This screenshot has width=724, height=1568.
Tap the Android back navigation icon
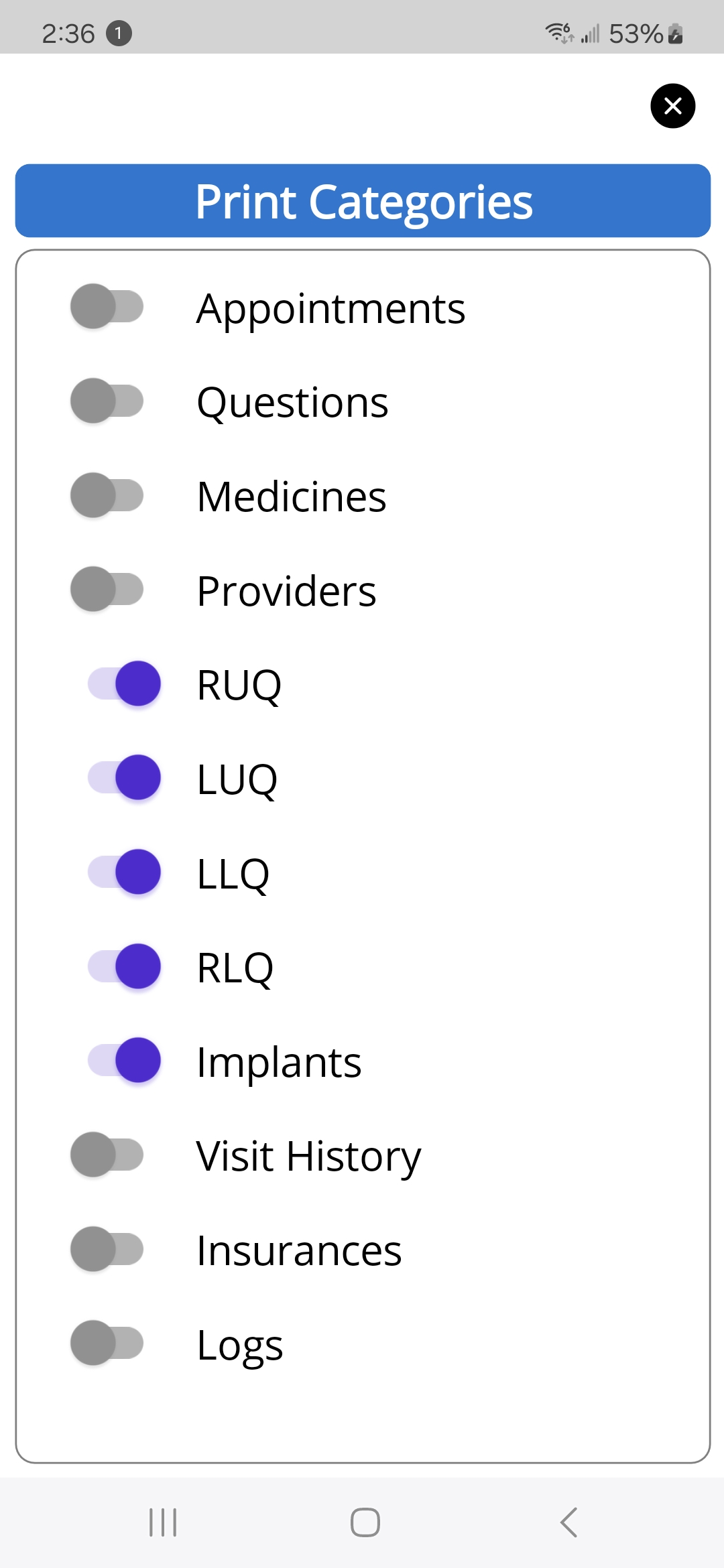(568, 1522)
